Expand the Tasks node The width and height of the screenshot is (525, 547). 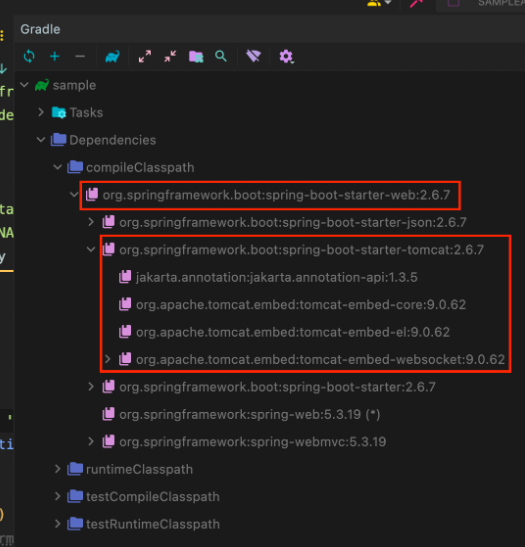click(41, 112)
